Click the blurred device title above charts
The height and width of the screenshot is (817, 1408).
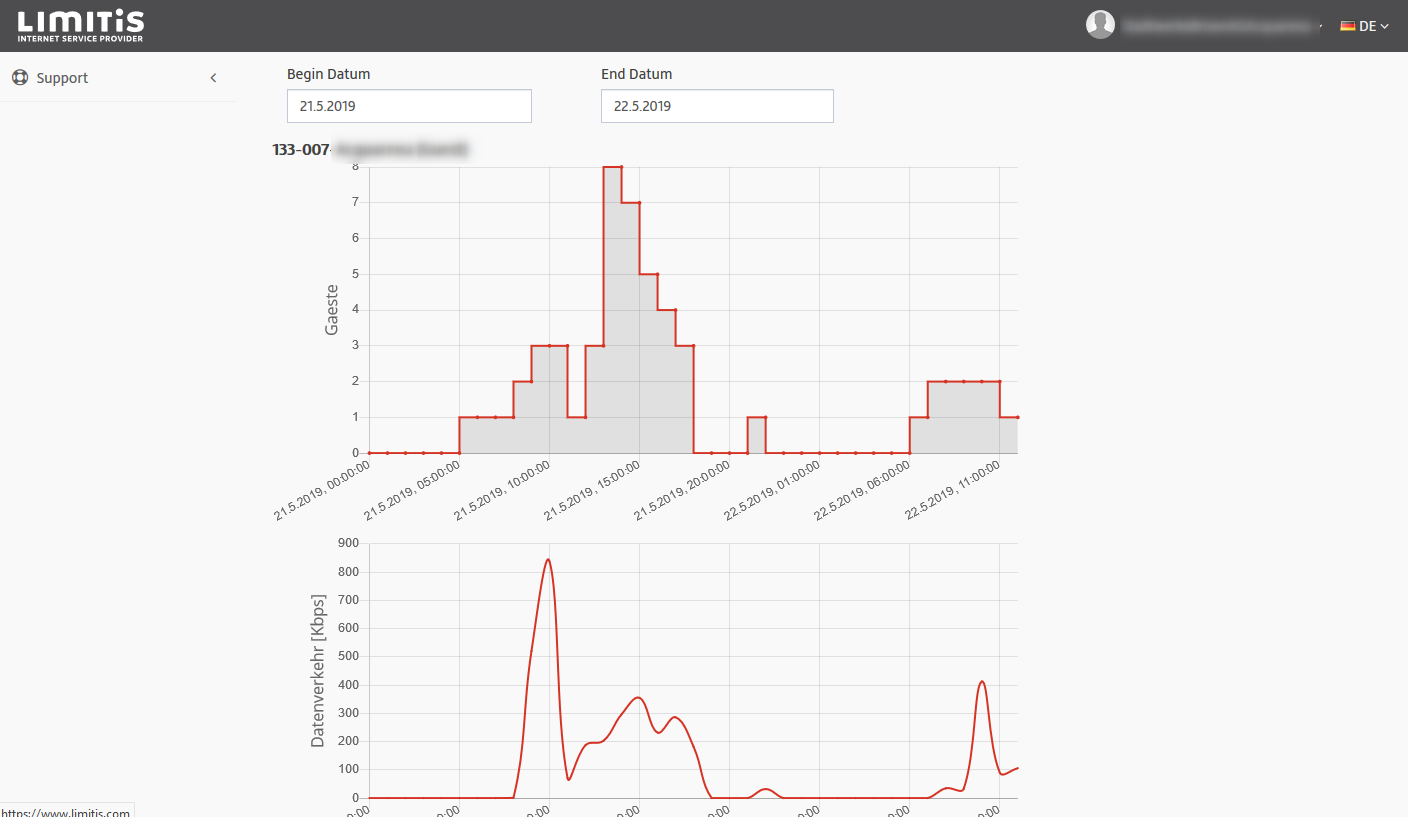[400, 150]
